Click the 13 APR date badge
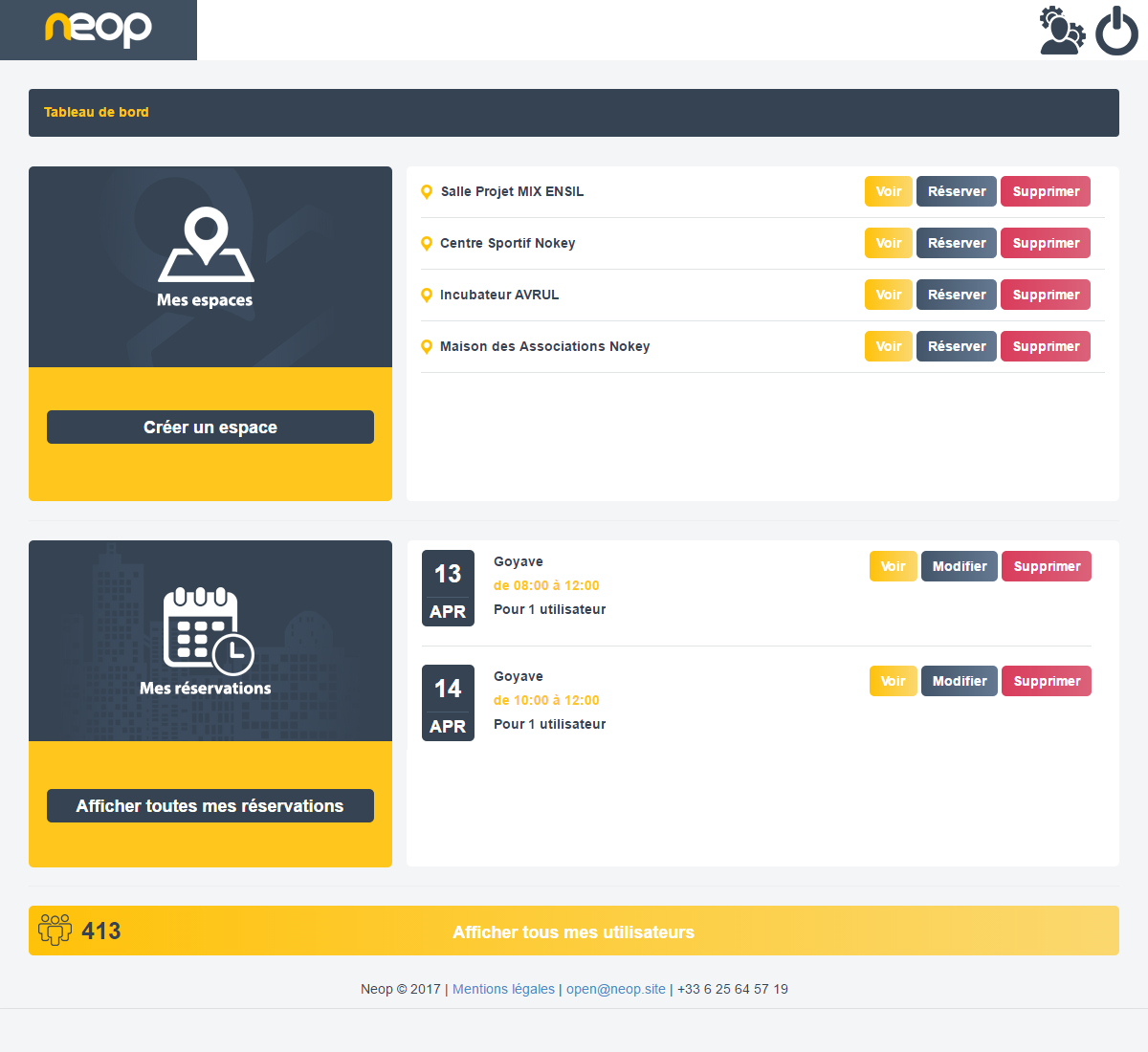The height and width of the screenshot is (1052, 1148). click(x=448, y=588)
